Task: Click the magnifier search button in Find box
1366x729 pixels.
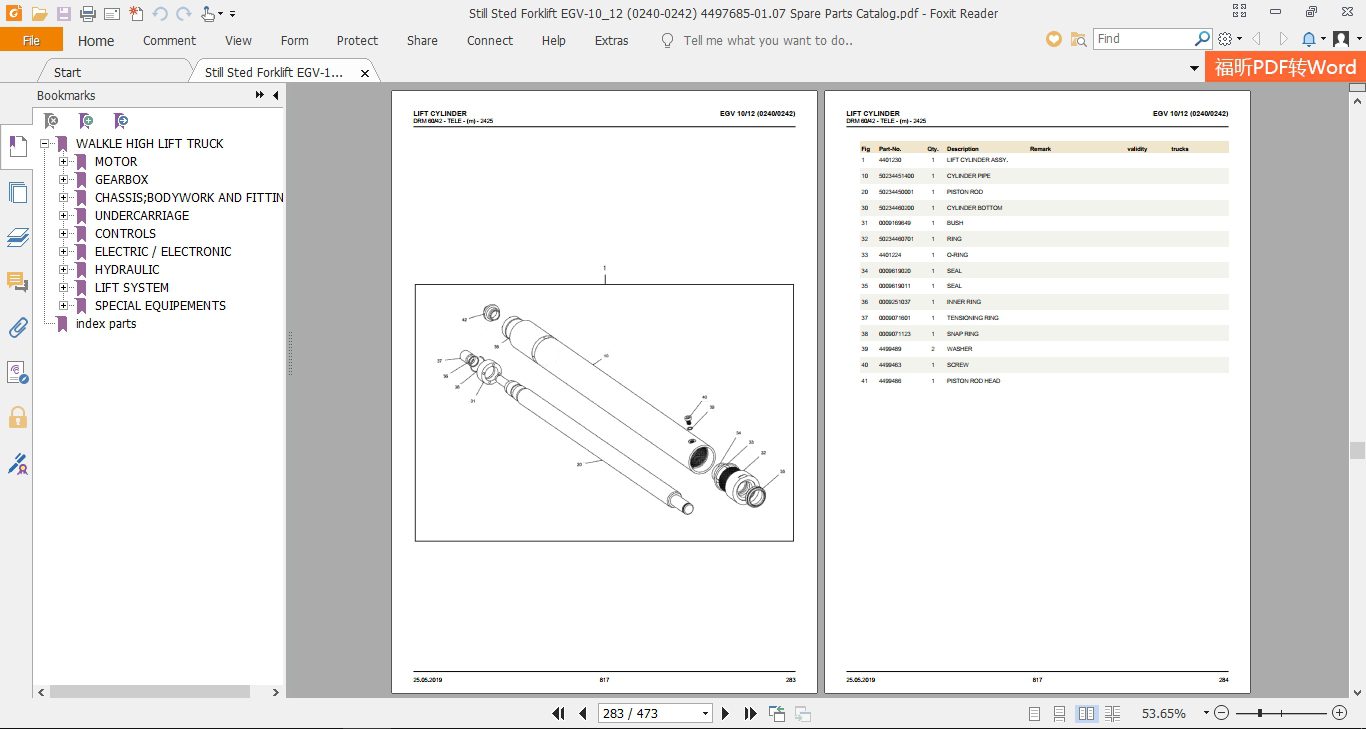Action: 1203,39
